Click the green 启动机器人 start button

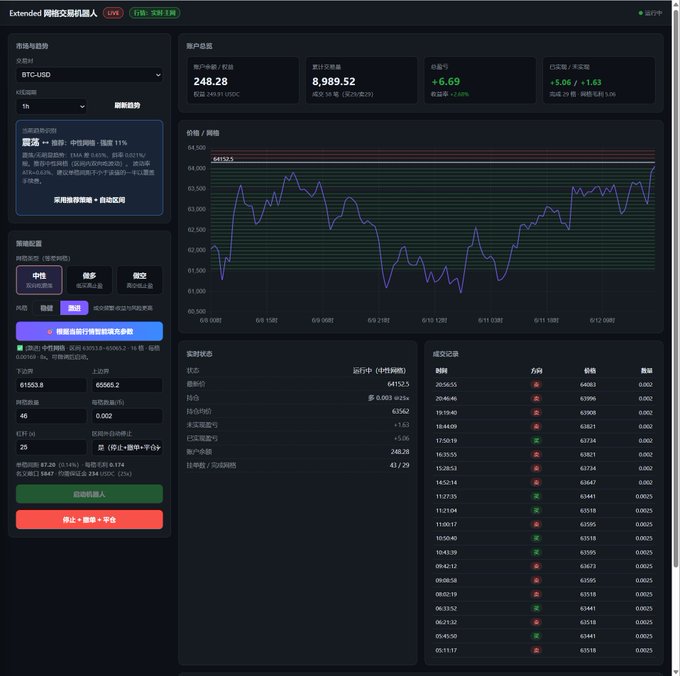click(x=89, y=494)
